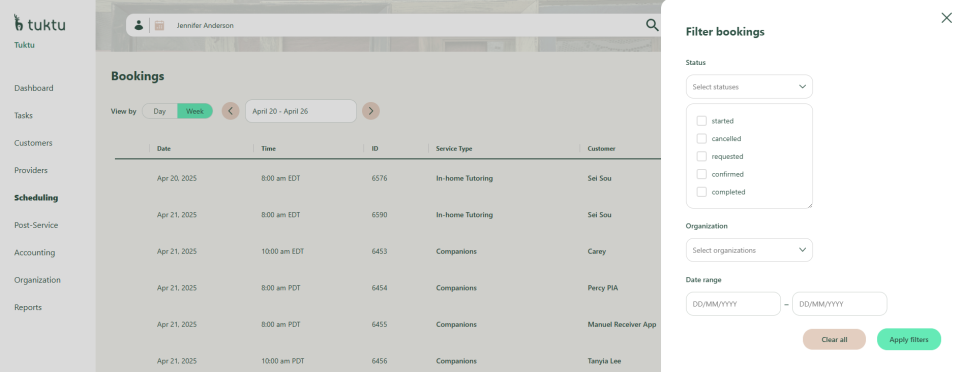Click the 10:00 am EDT time cell
Viewport: 960px width, 372px height.
tap(282, 251)
